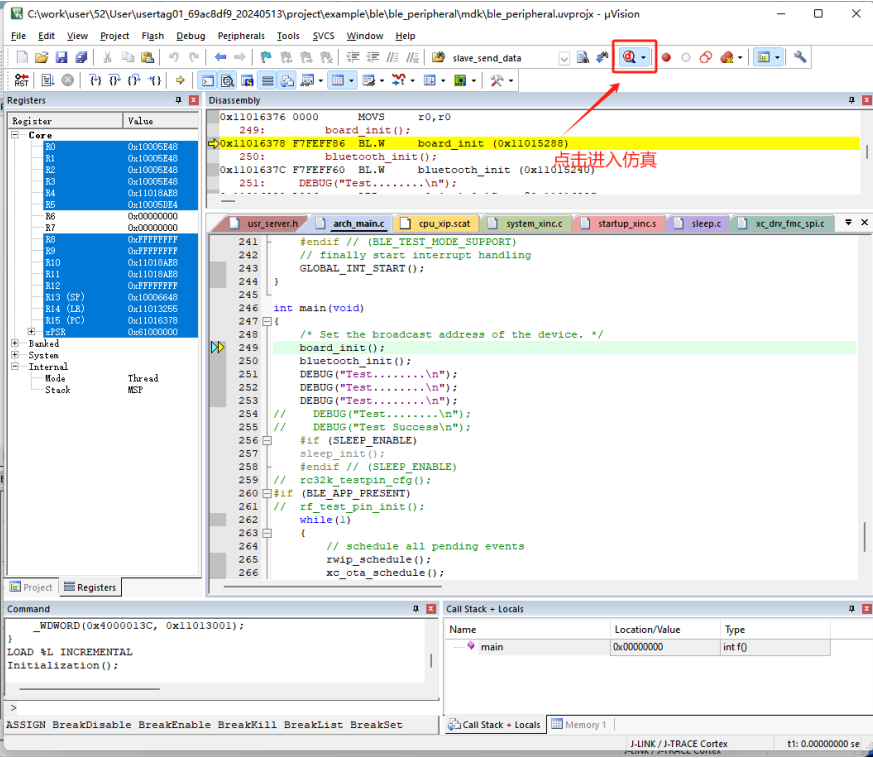Open Watch windows dropdown arrow
Viewport: 873px width, 758px height.
pyautogui.click(x=321, y=81)
